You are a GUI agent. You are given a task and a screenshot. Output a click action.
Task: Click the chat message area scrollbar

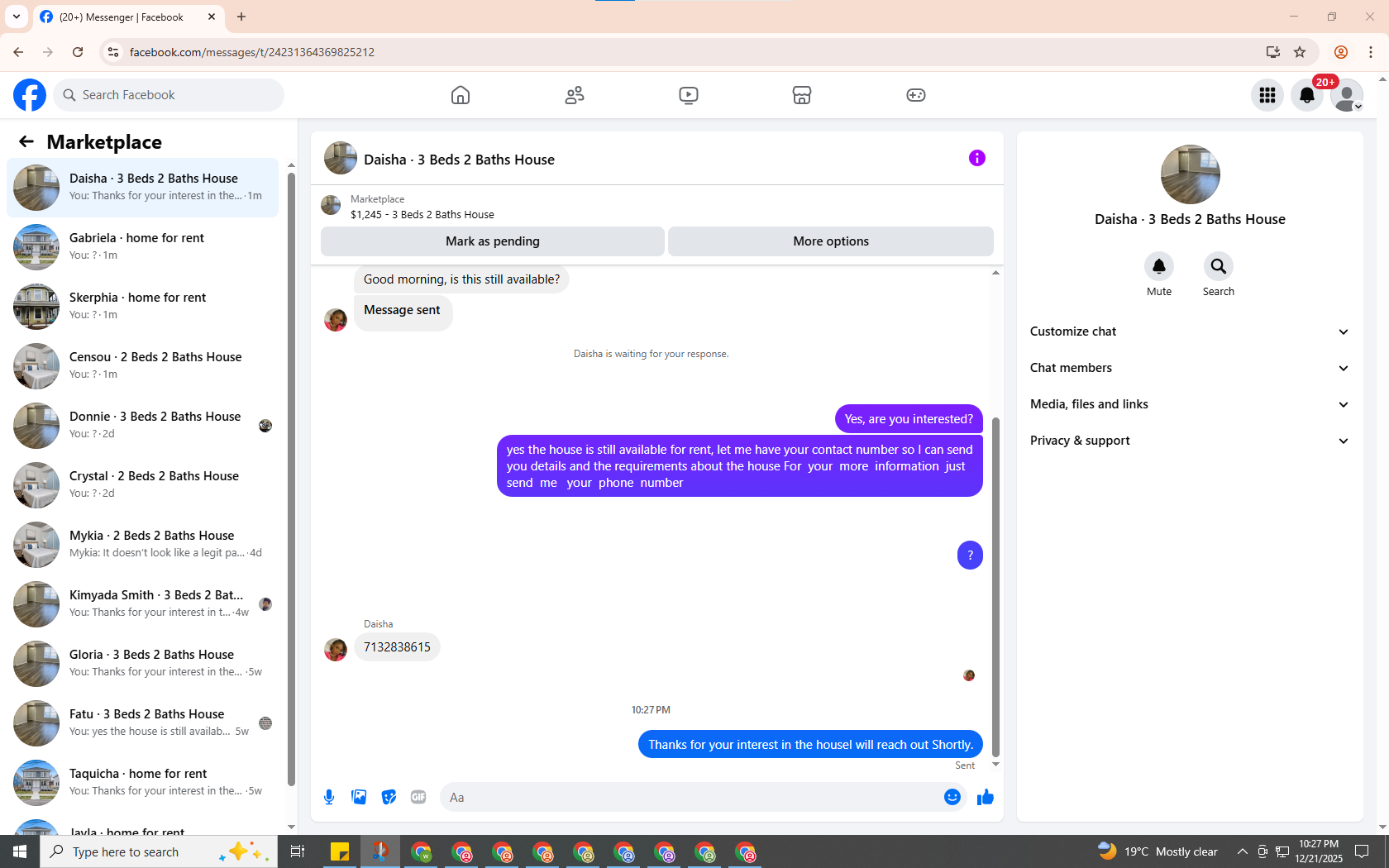click(x=995, y=587)
